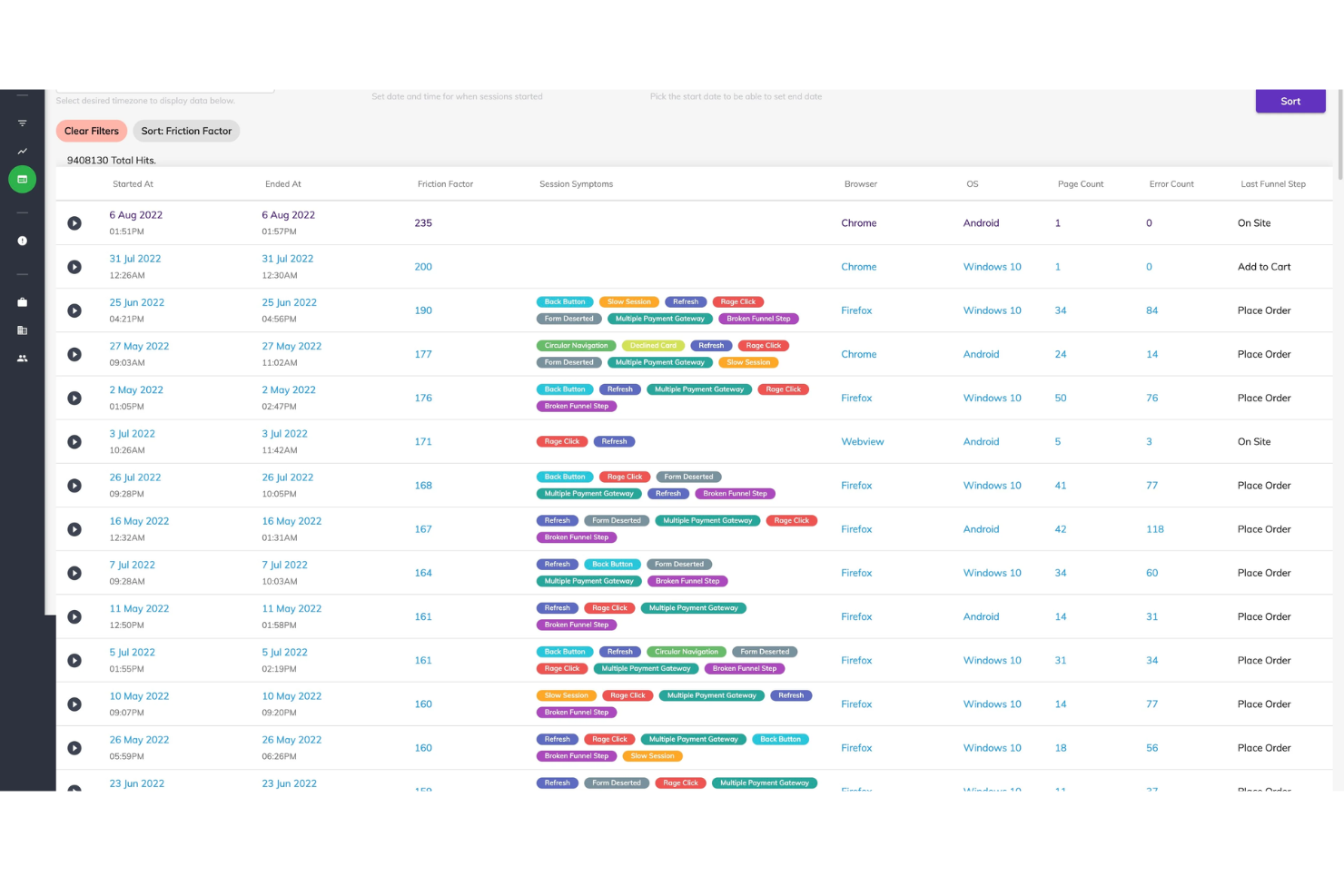Play the 6 Aug 2022 session recording
The image size is (1344, 896).
click(74, 222)
